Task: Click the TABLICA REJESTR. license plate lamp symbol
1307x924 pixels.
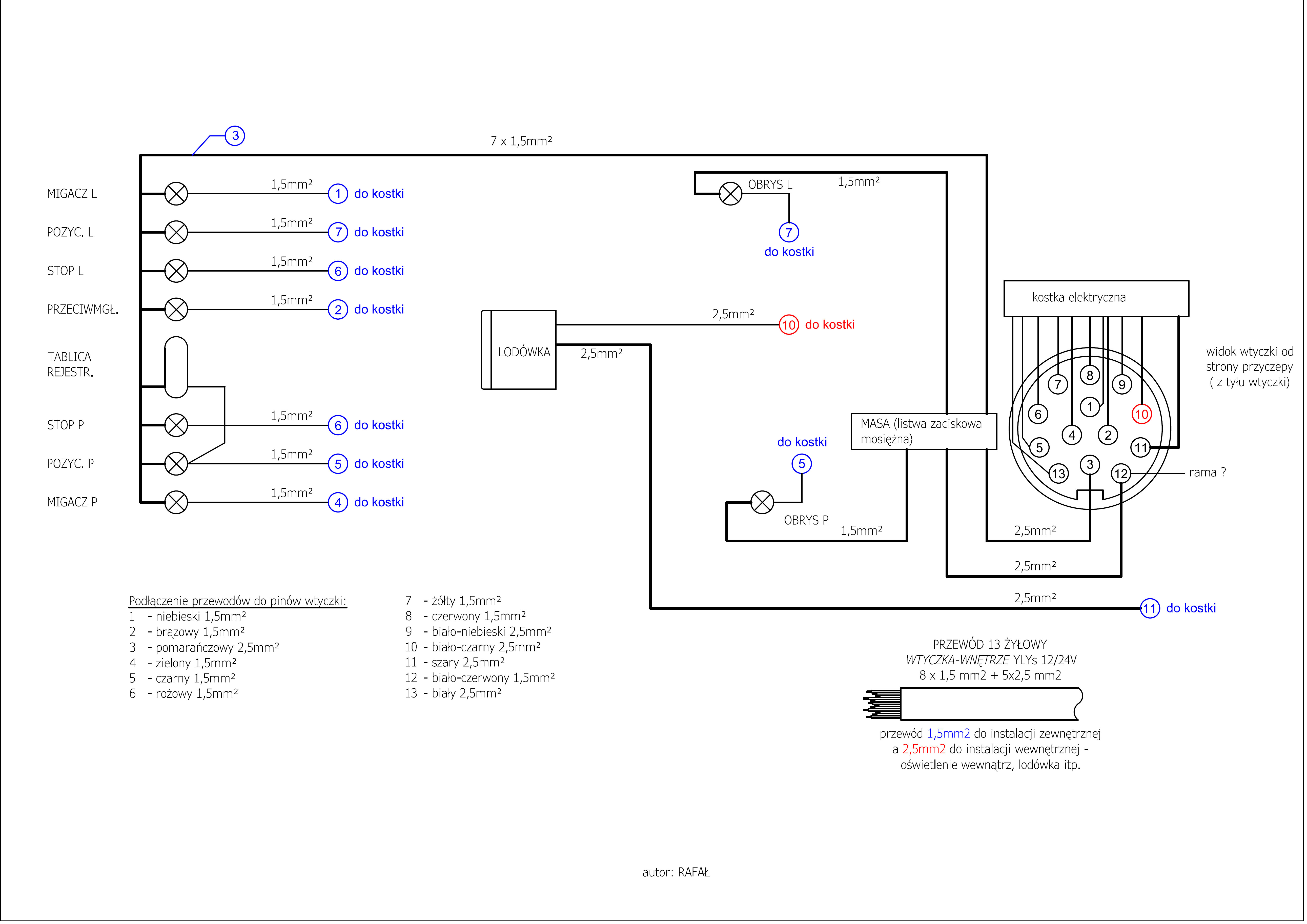Action: coord(176,368)
